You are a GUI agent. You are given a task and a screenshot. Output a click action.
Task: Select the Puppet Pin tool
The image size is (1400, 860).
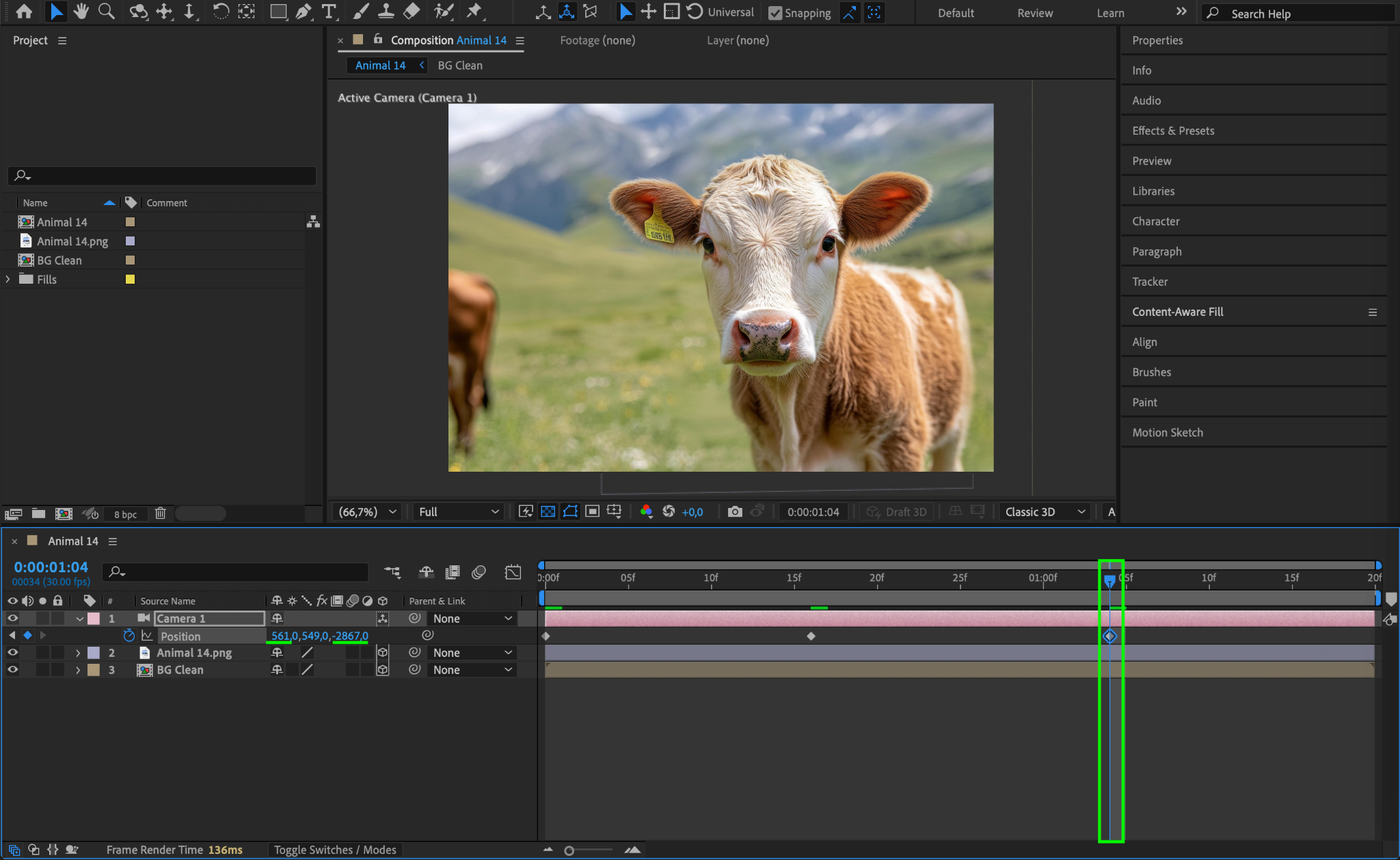tap(473, 12)
